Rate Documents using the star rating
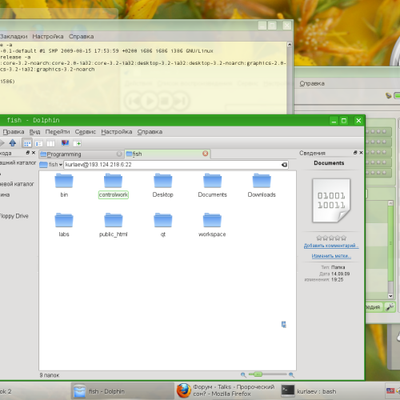The image size is (400, 400). (x=331, y=238)
